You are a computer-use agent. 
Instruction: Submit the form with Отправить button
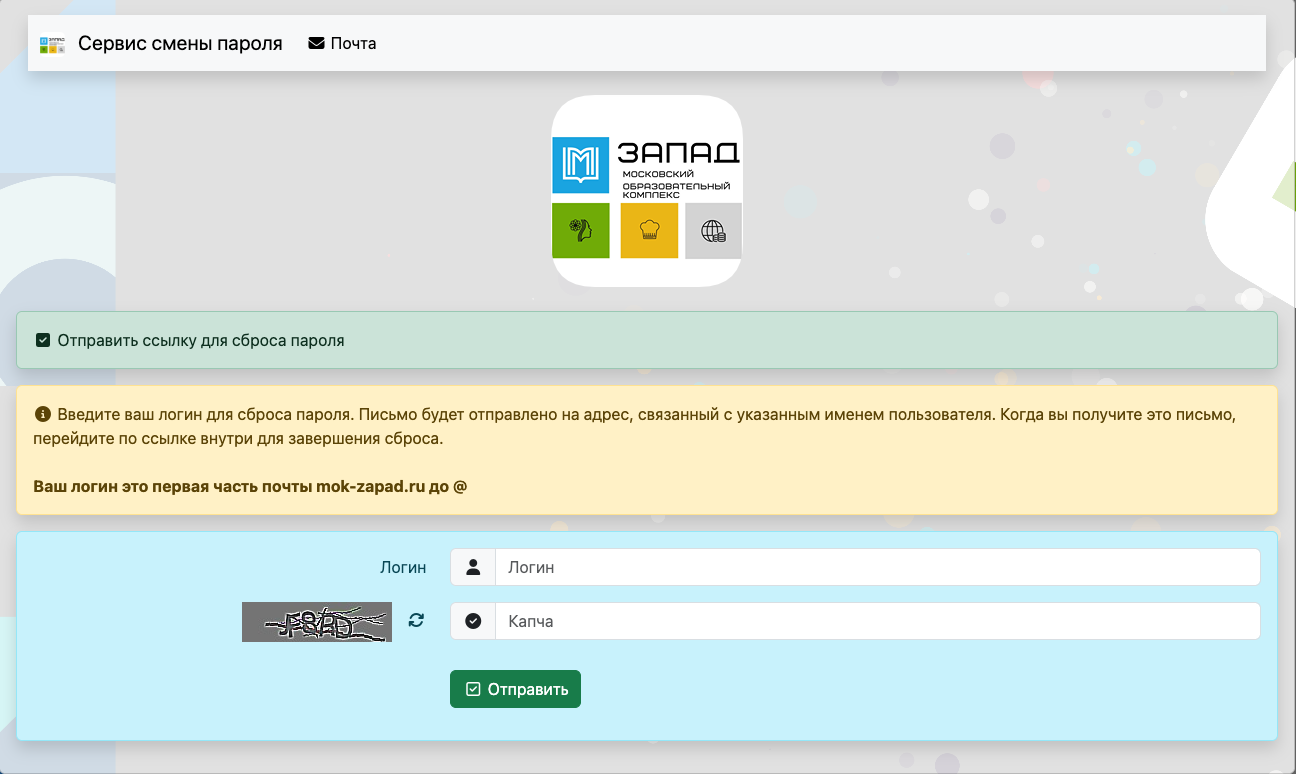tap(515, 689)
